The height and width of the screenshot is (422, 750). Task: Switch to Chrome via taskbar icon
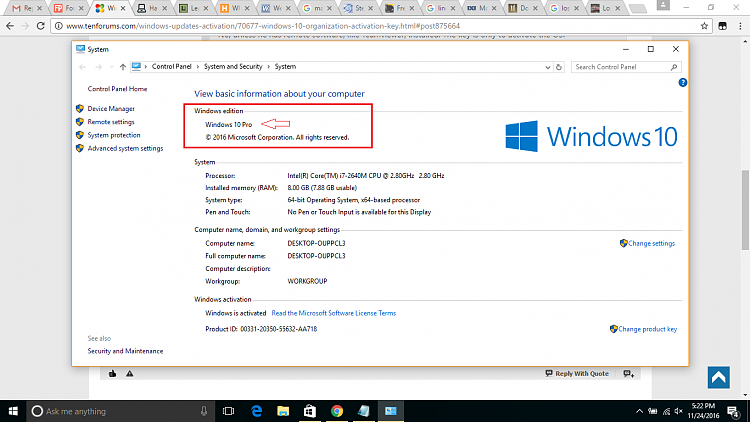pos(337,411)
